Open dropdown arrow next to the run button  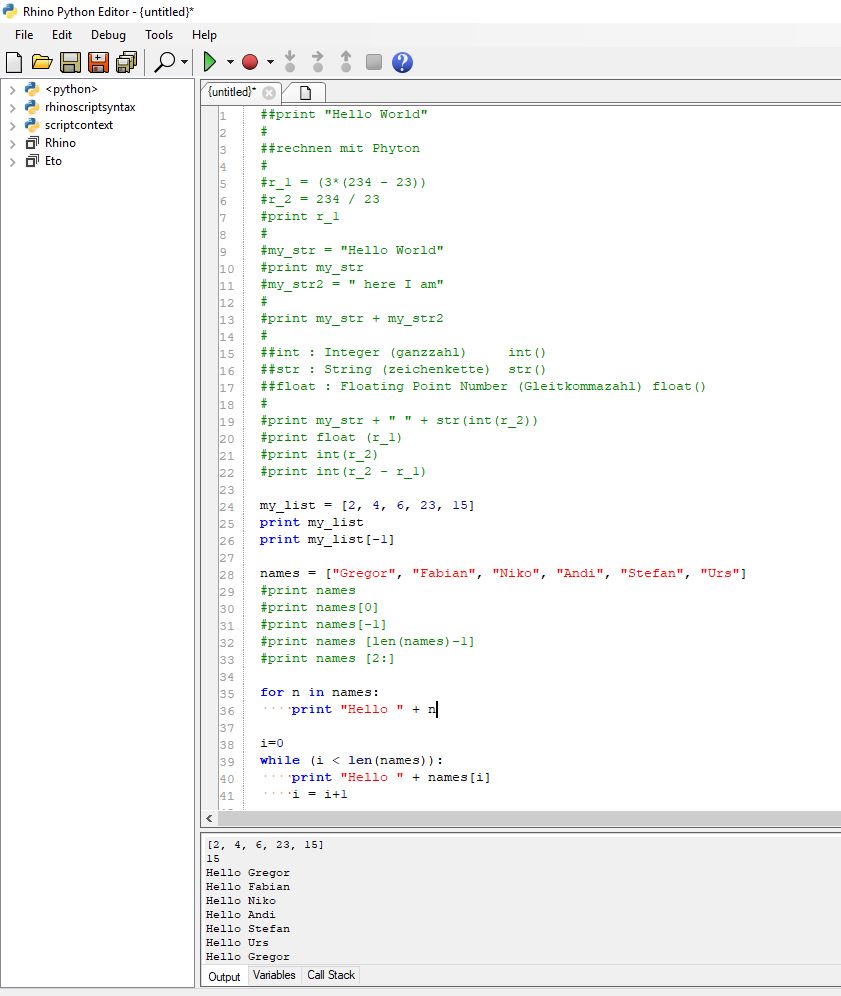230,63
